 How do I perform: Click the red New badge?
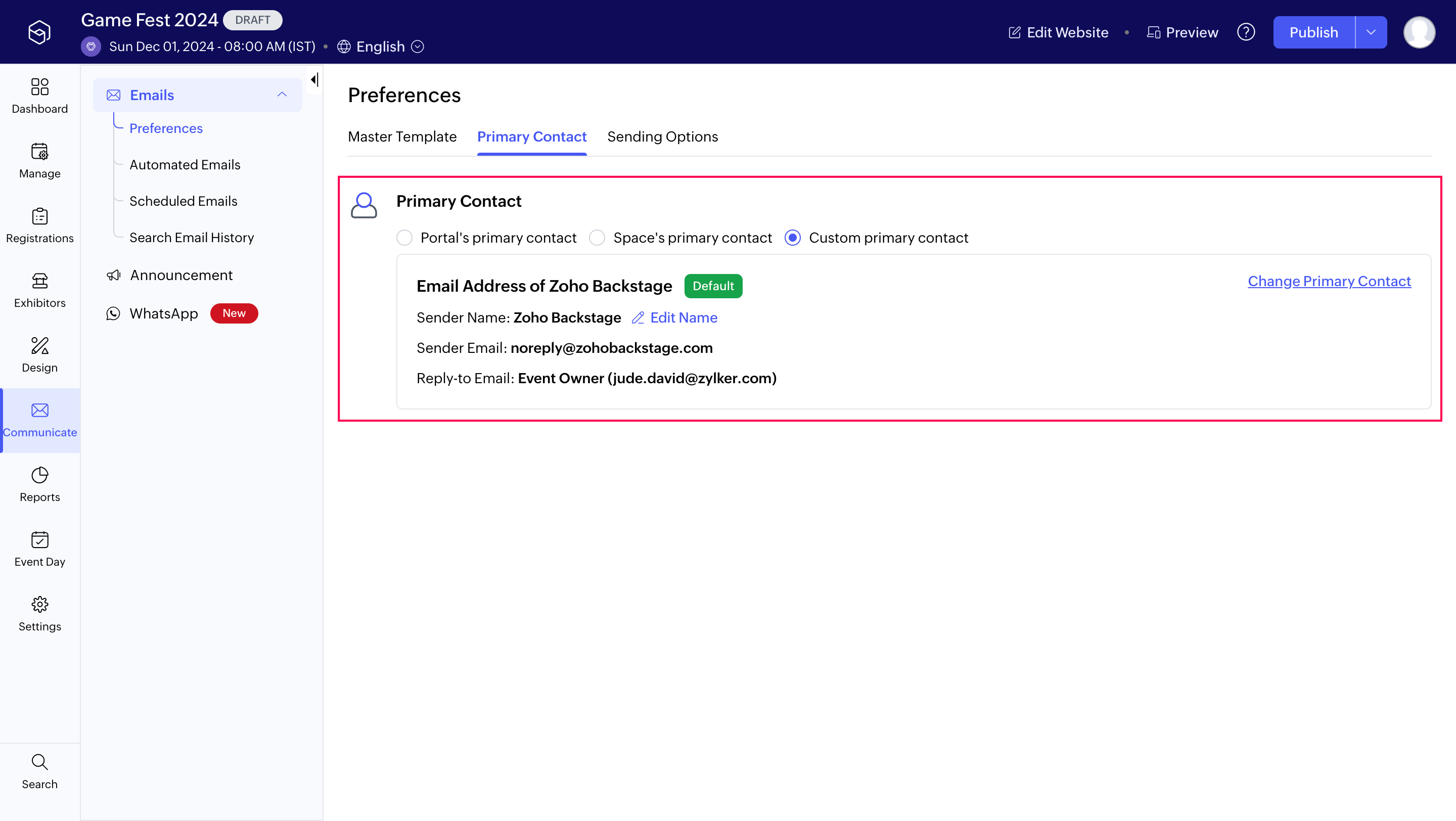point(234,313)
